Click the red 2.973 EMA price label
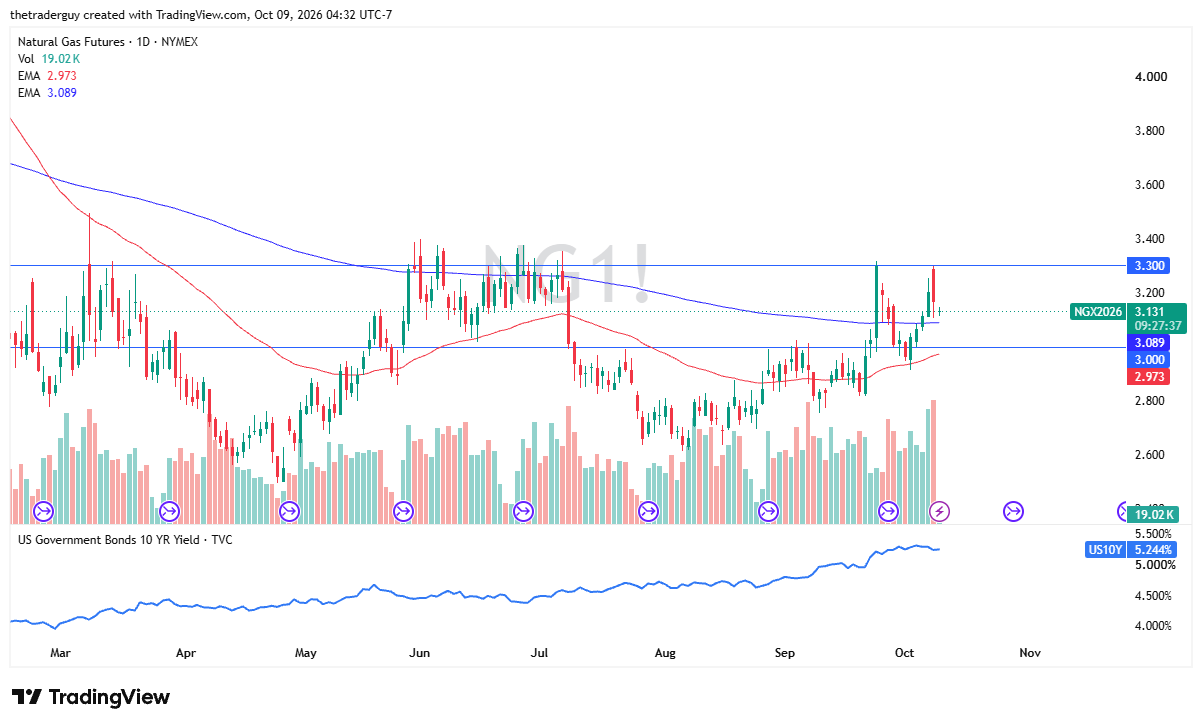The image size is (1202, 727). 1149,376
